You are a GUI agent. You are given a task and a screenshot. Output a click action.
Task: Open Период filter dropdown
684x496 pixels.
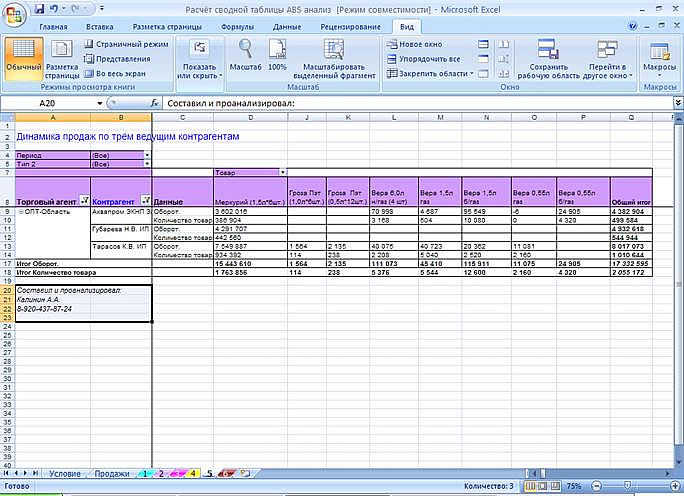(147, 155)
